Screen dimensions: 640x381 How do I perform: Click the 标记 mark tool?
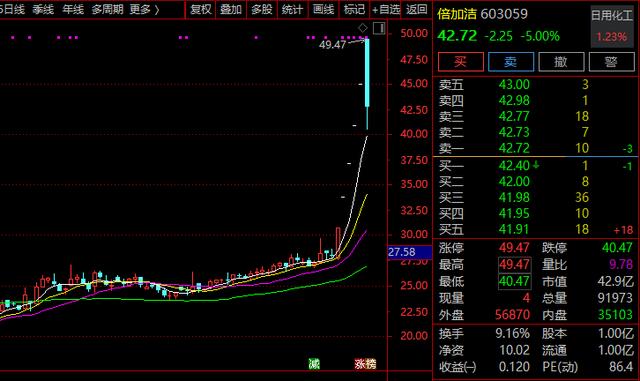(x=354, y=9)
